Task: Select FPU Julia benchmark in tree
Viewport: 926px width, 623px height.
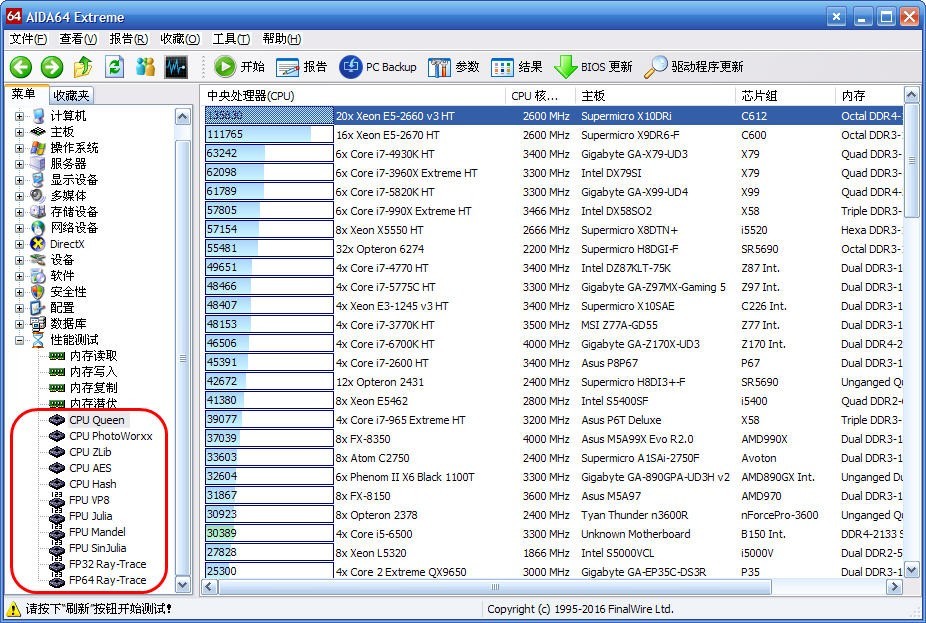Action: click(90, 516)
